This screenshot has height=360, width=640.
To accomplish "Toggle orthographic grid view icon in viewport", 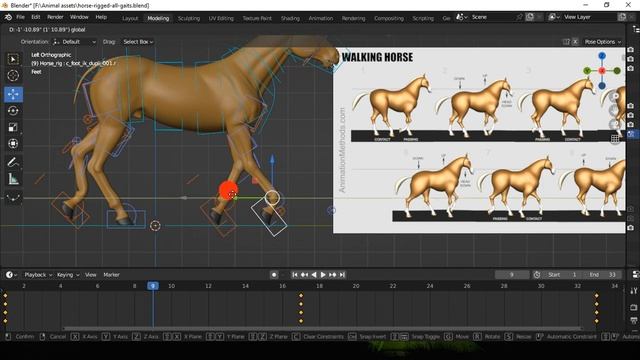I will coord(615,139).
